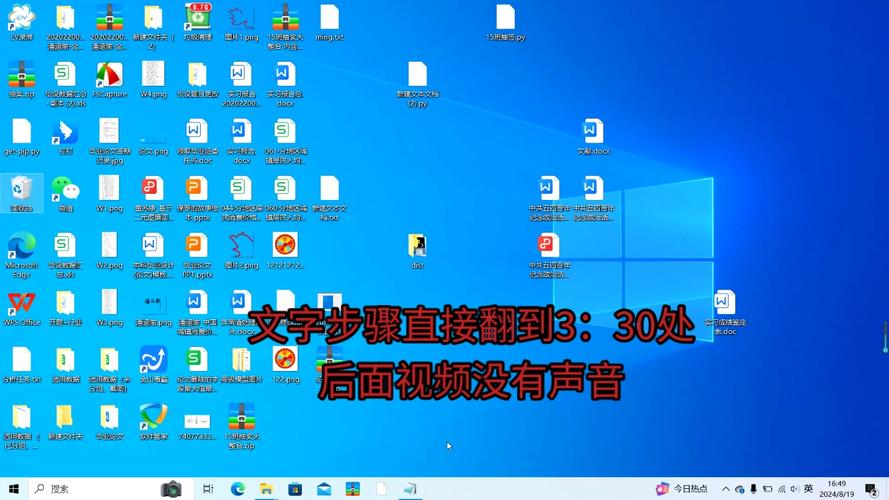Open File Explorer from the taskbar
Image resolution: width=889 pixels, height=500 pixels.
pos(266,489)
